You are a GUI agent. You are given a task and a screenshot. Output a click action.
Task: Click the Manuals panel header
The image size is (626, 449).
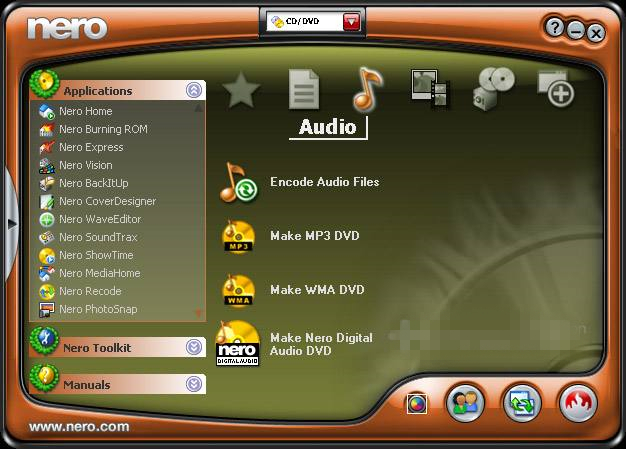coord(118,384)
